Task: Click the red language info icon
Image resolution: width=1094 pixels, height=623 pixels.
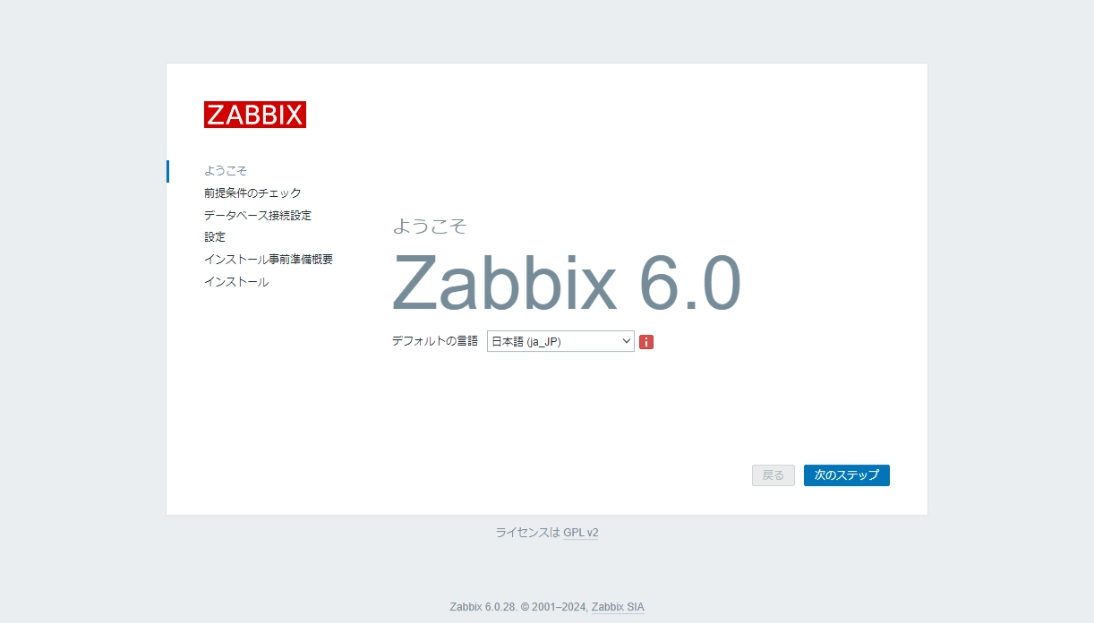Action: [x=646, y=342]
